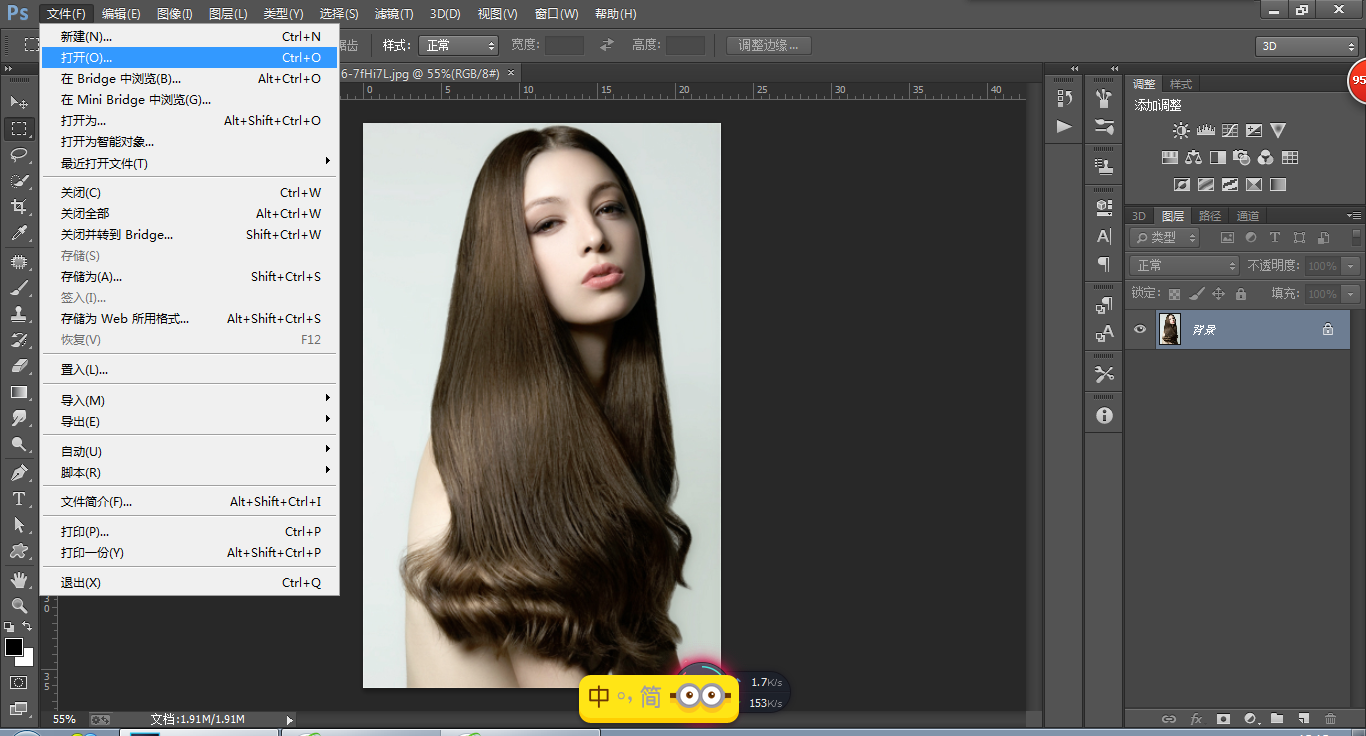Viewport: 1366px width, 736px height.
Task: Choose 打开(O)... from the File menu
Action: point(189,58)
